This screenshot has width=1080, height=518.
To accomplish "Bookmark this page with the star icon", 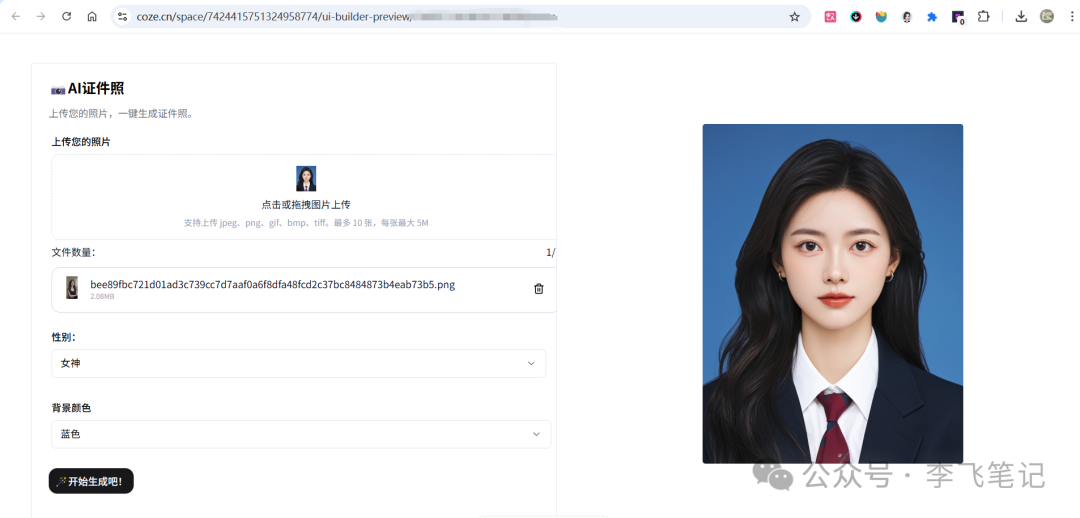I will point(794,16).
